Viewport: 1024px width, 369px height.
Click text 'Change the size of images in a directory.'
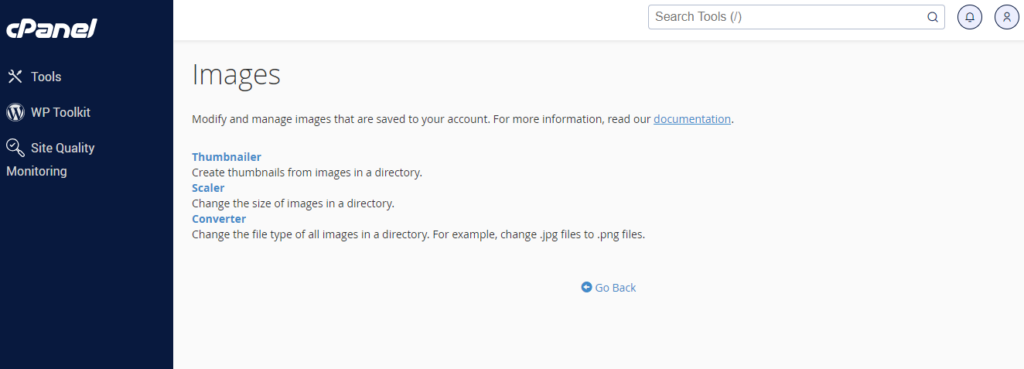tap(293, 203)
